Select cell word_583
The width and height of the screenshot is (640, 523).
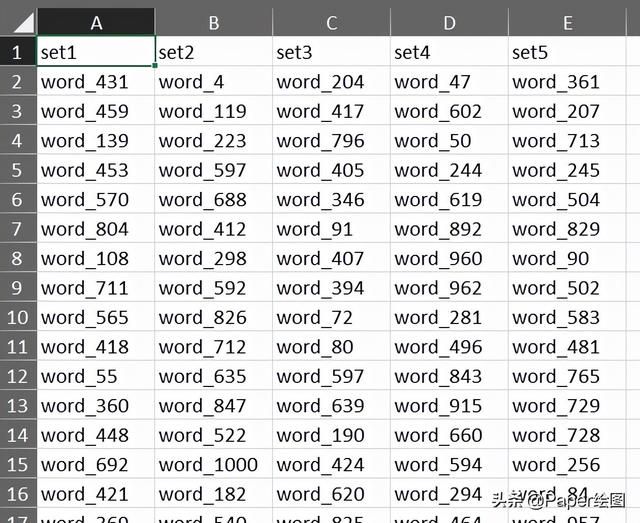[x=567, y=316]
